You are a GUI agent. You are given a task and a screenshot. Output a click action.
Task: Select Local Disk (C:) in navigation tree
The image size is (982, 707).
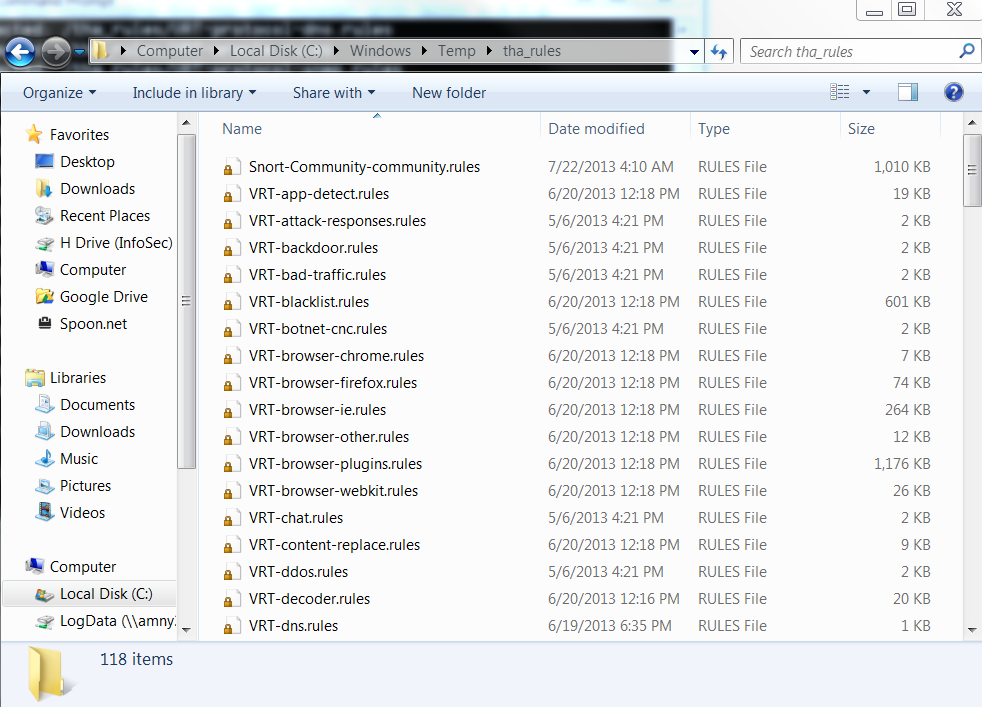(105, 594)
